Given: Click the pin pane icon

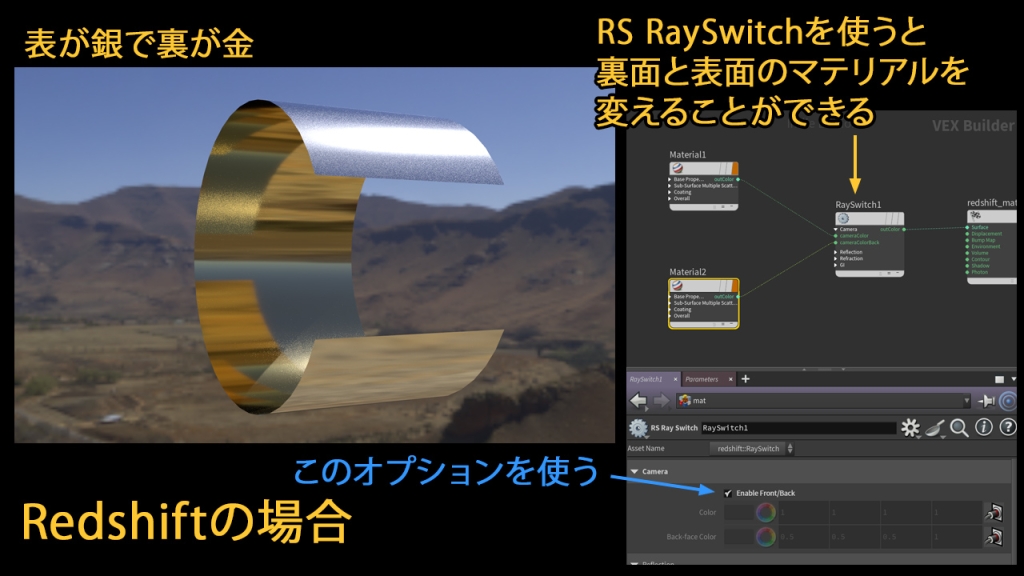Looking at the screenshot, I should click(x=986, y=401).
